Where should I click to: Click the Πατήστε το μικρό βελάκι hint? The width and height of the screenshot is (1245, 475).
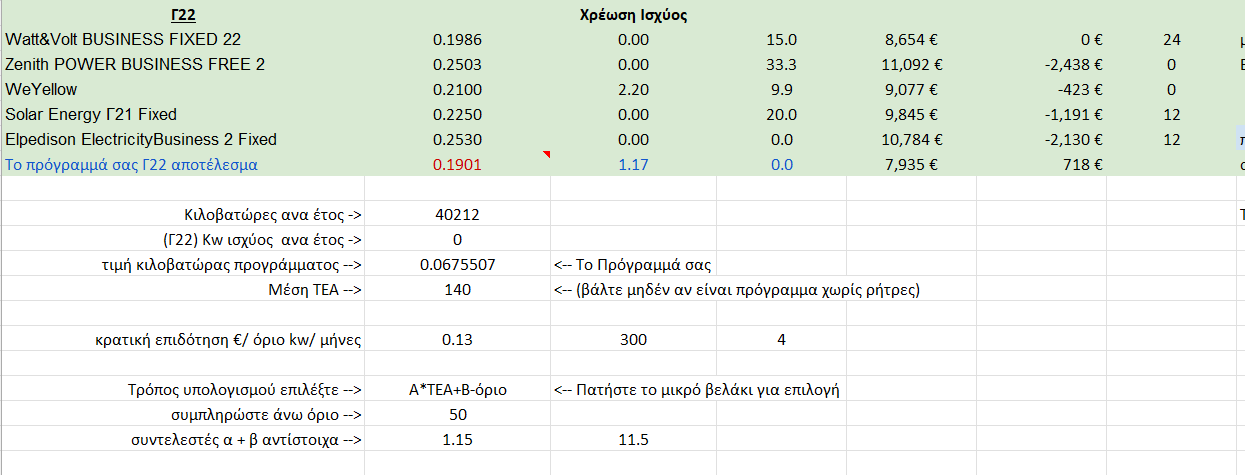[696, 390]
